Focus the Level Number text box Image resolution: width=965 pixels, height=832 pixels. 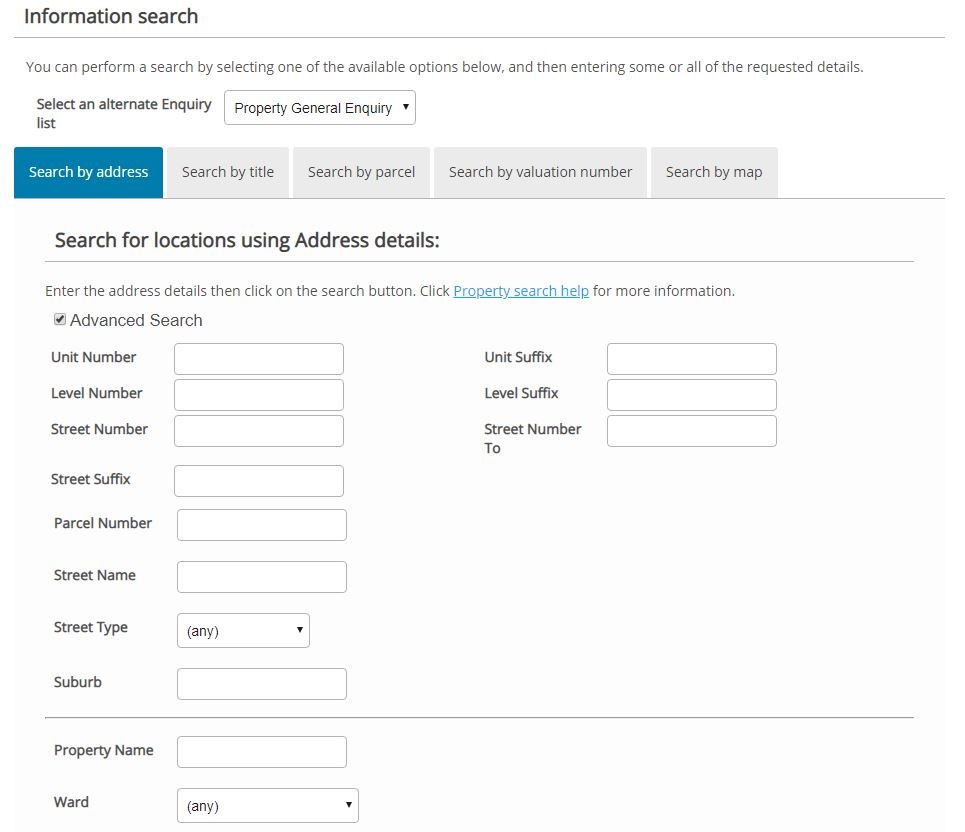(259, 395)
